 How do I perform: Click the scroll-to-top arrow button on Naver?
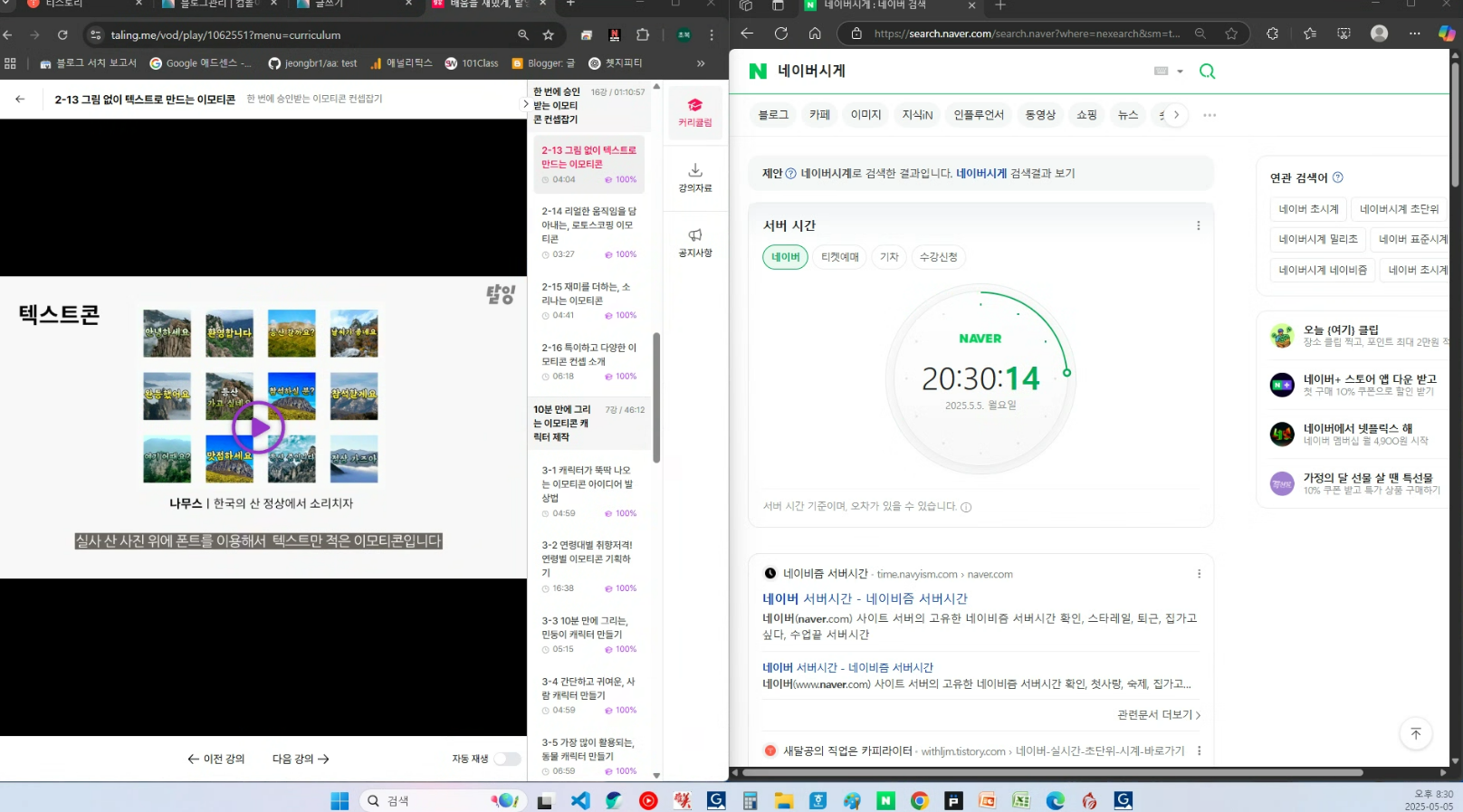(x=1415, y=733)
